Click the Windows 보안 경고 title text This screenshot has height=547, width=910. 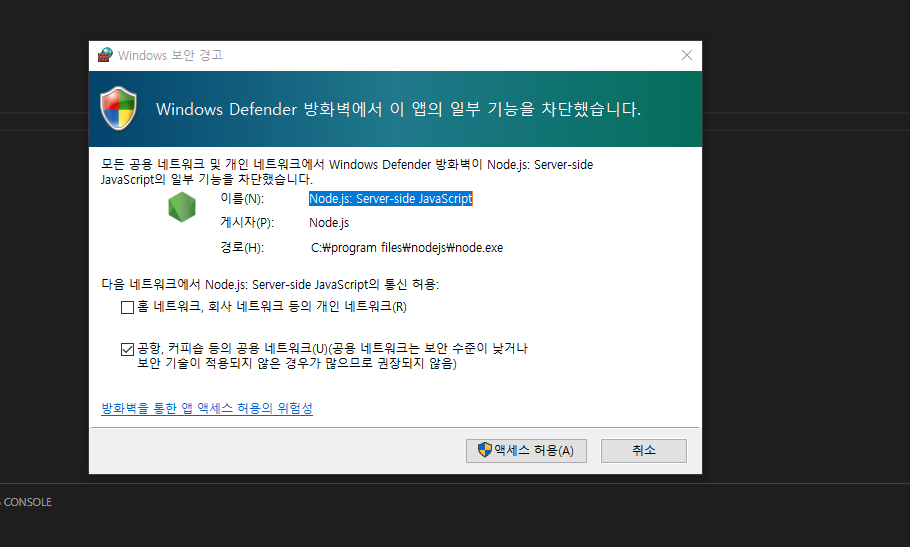(170, 55)
